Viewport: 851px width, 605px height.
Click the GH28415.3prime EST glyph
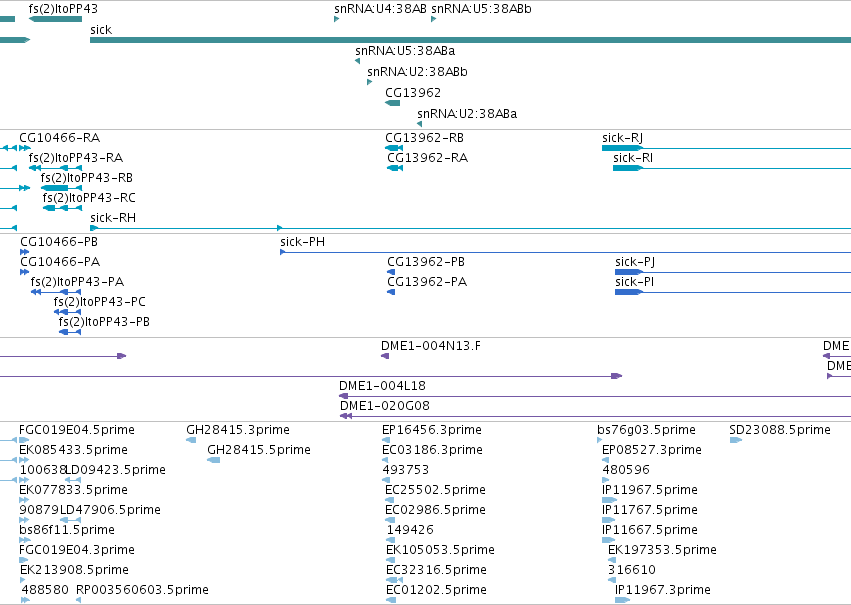[x=191, y=440]
